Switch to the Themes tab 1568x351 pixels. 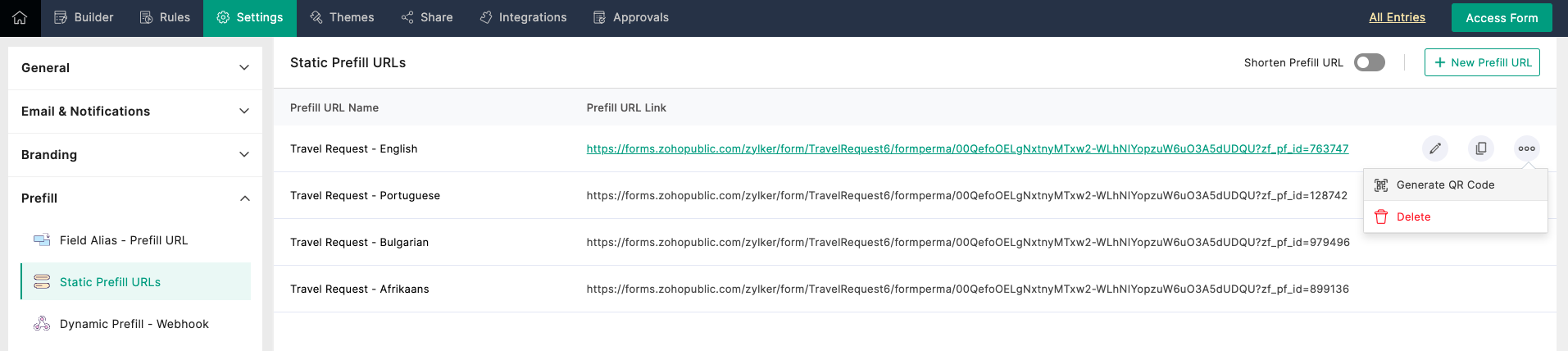tap(342, 17)
